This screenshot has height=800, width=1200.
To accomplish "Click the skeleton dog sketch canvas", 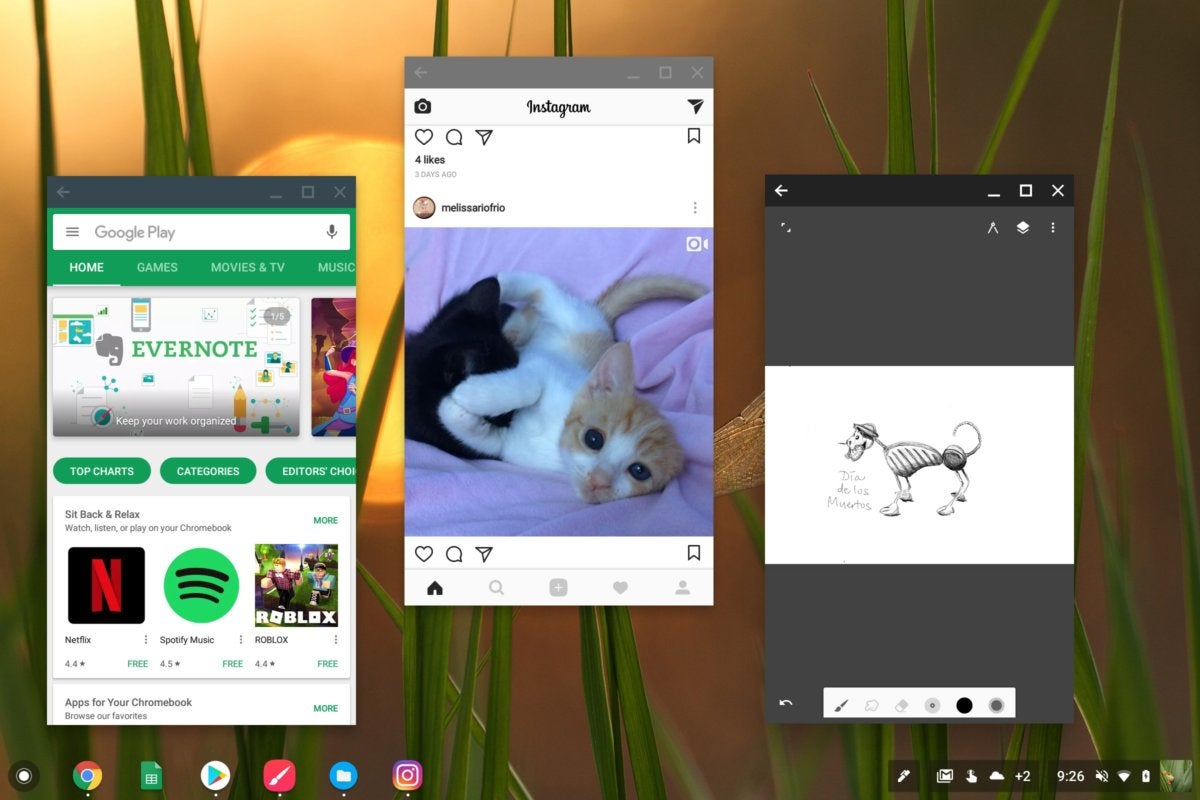I will [x=919, y=465].
